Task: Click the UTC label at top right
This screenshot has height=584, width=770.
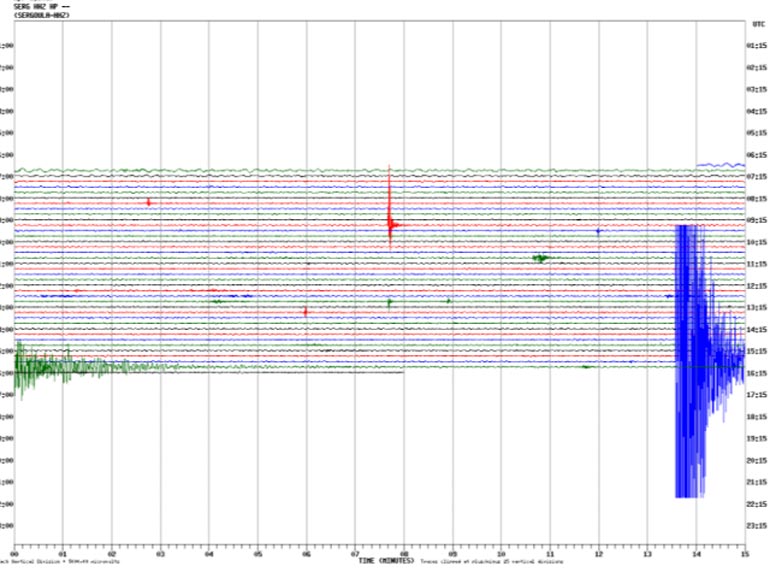Action: coord(758,23)
